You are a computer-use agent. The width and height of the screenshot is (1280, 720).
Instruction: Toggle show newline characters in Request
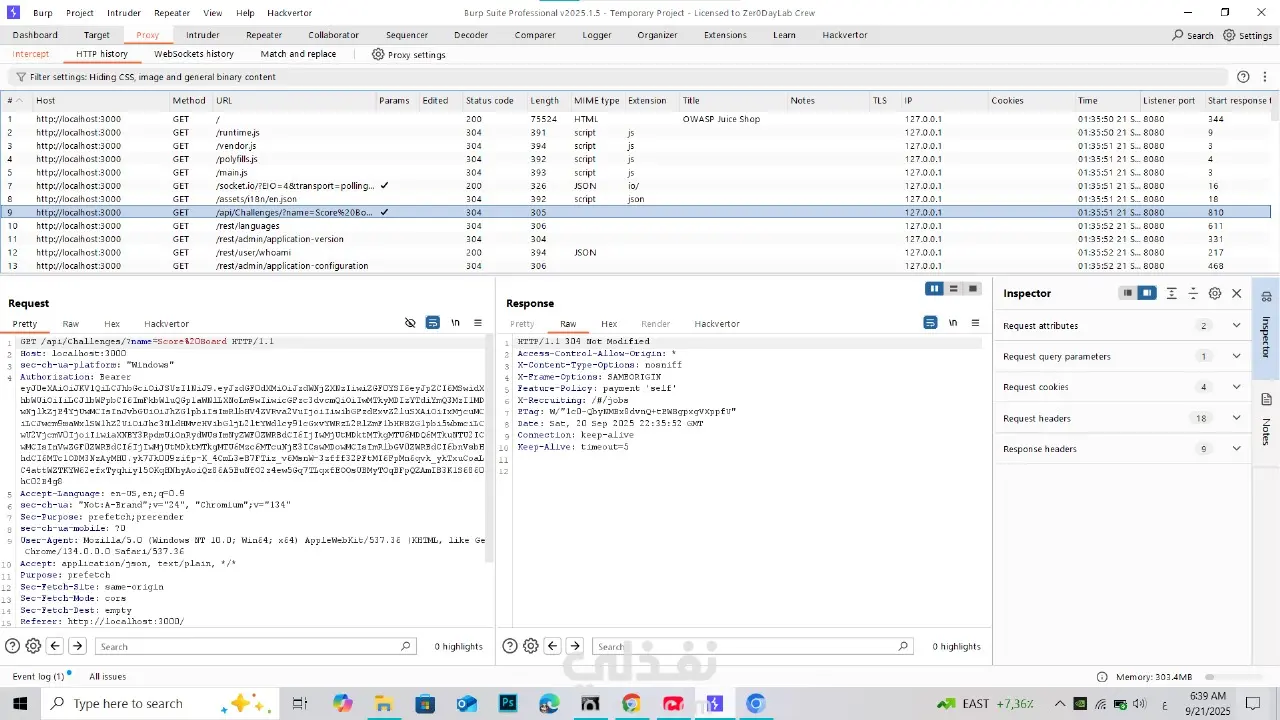[456, 323]
